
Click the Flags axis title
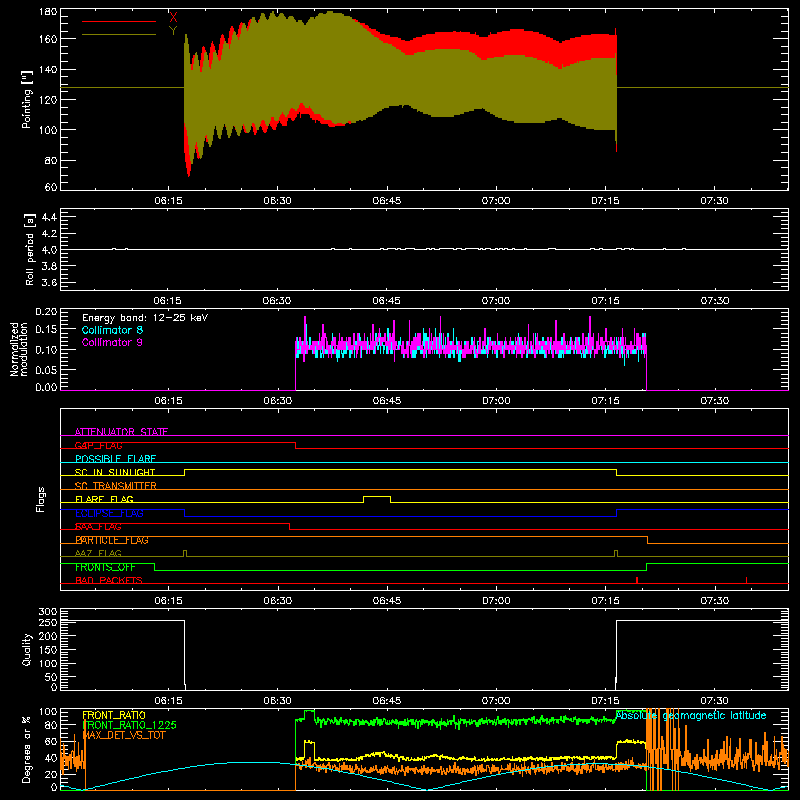(40, 499)
